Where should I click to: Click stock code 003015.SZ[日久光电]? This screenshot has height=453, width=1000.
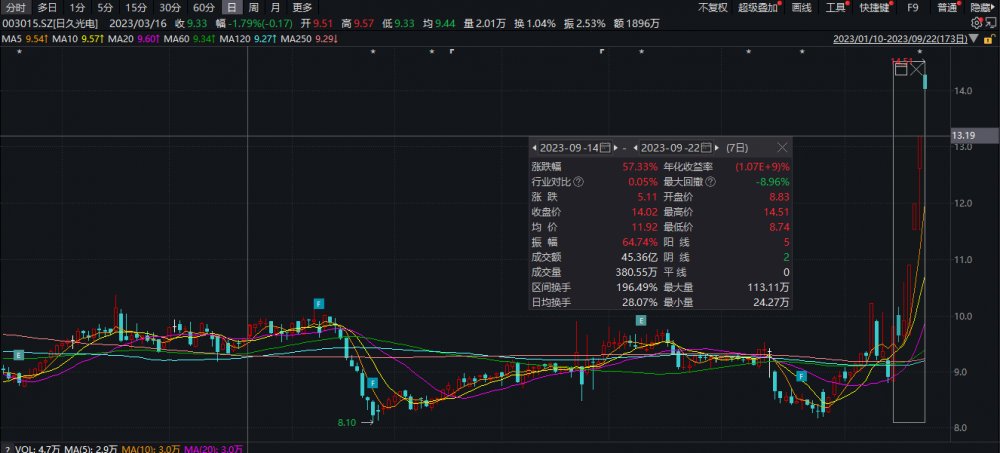(x=50, y=24)
